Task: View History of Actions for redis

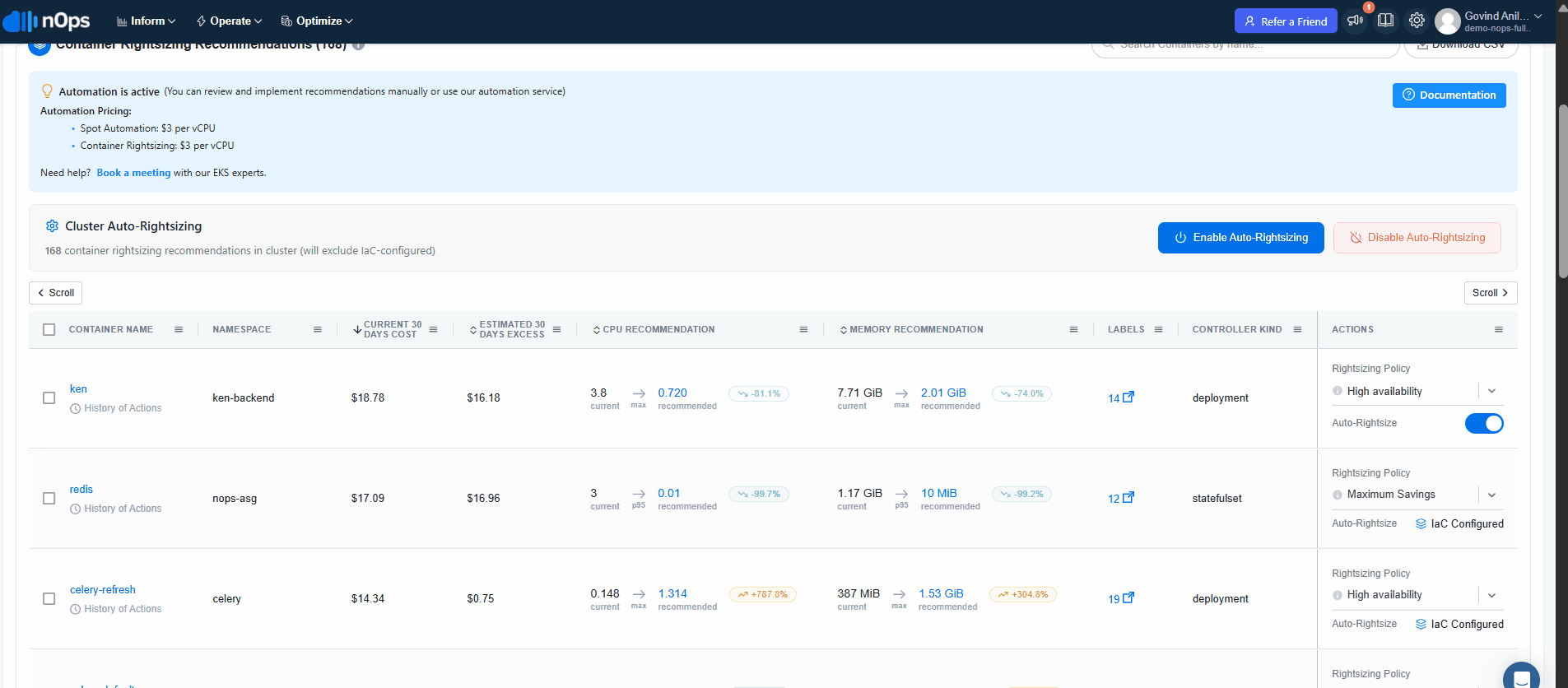Action: (116, 509)
